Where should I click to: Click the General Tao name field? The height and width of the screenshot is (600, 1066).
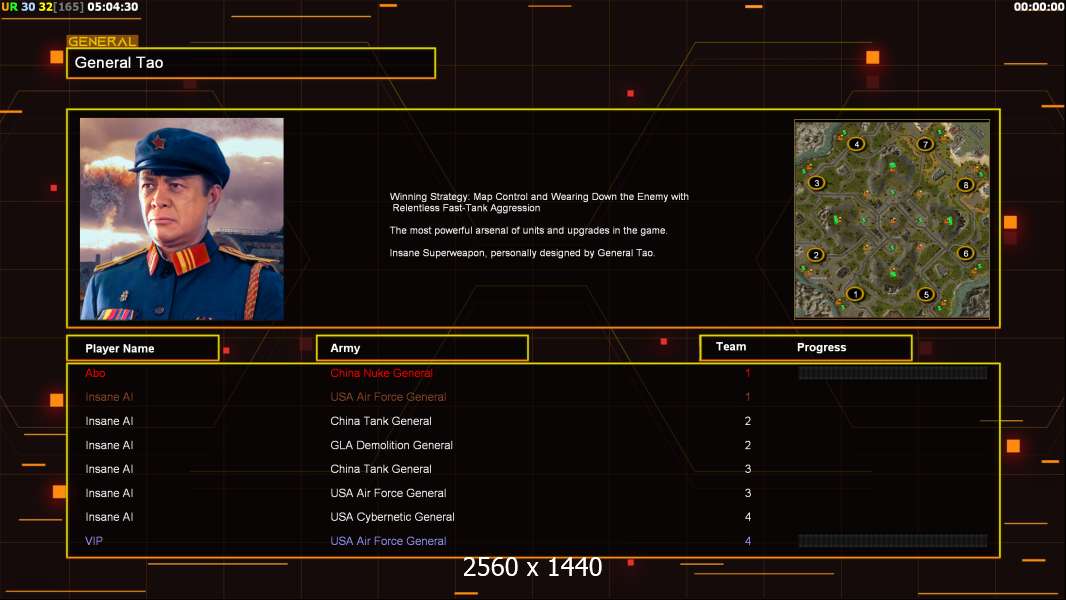(251, 63)
